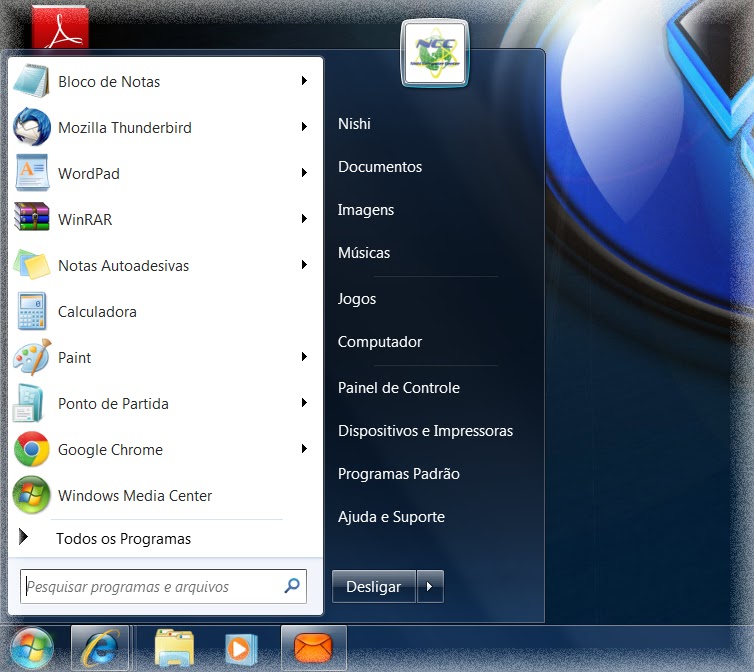This screenshot has height=672, width=754.
Task: Open the Jogos folder
Action: 357,299
